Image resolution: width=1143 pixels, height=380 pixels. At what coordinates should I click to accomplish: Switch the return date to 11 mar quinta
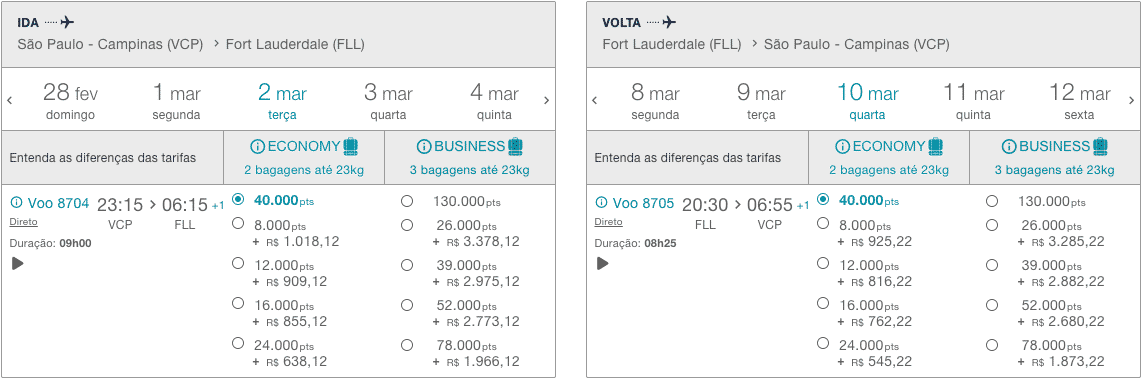tap(974, 101)
